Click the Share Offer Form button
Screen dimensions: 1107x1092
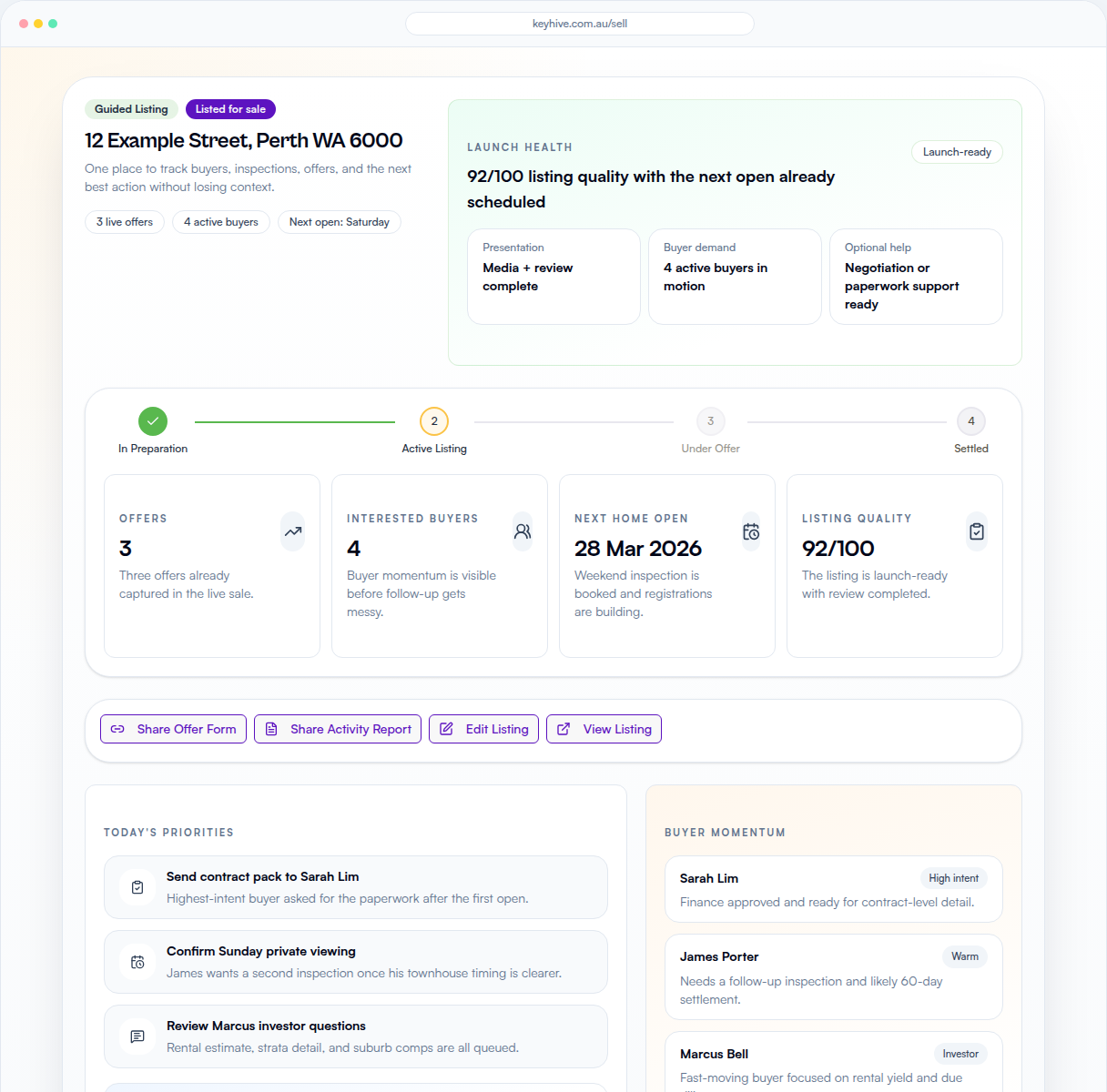click(173, 729)
